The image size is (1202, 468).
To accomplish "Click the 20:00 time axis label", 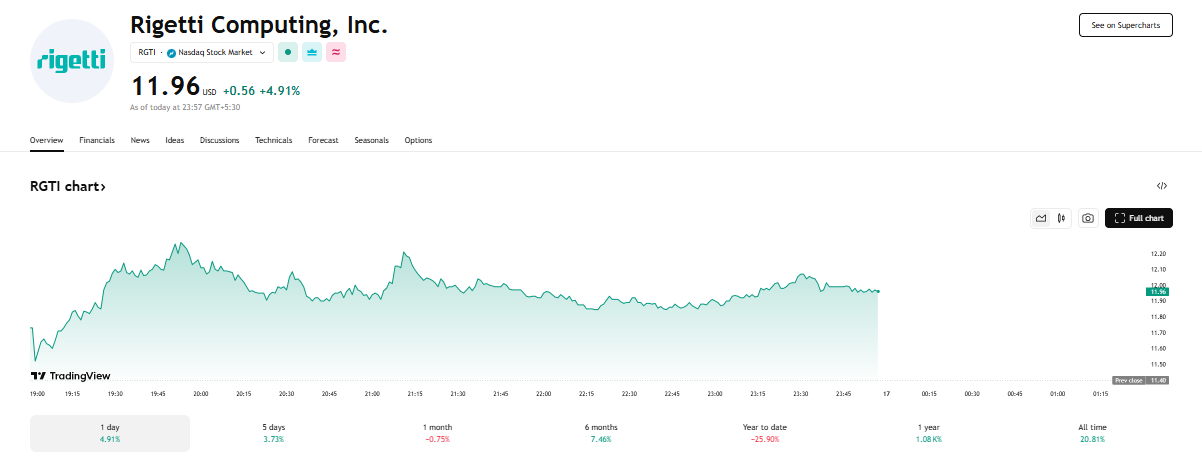I will tap(201, 394).
